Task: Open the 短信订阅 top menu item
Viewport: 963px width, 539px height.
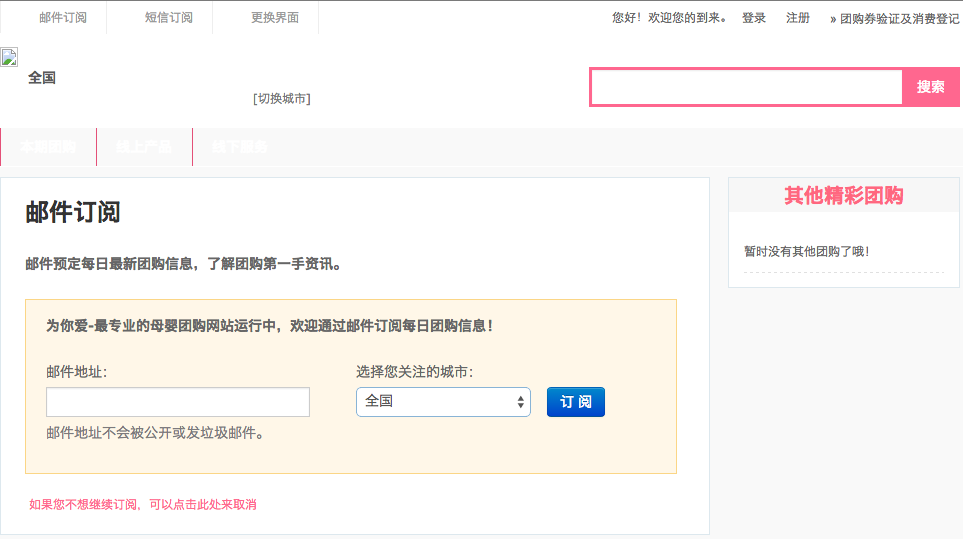Action: click(x=169, y=18)
